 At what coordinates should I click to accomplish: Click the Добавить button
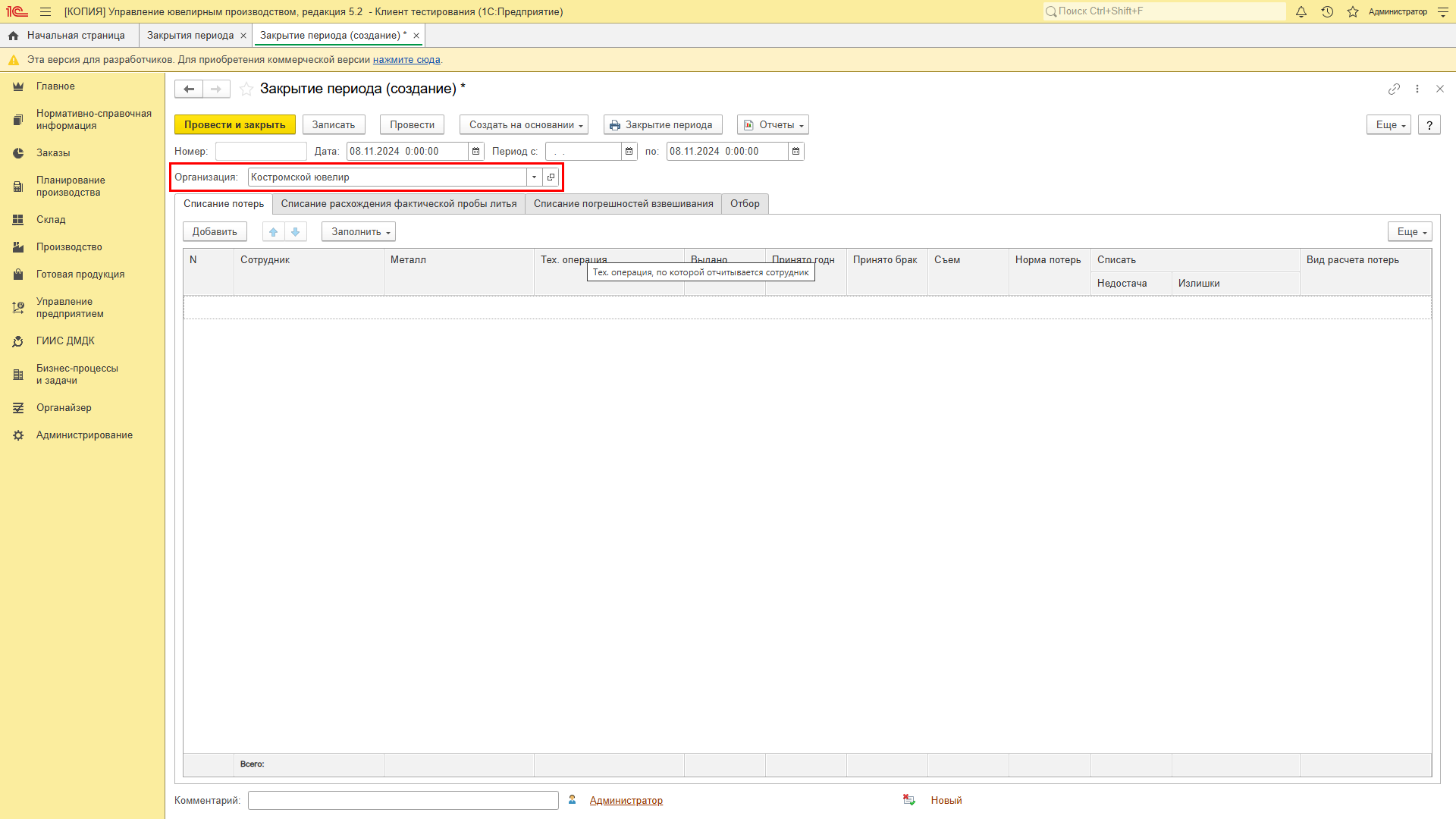coord(215,232)
